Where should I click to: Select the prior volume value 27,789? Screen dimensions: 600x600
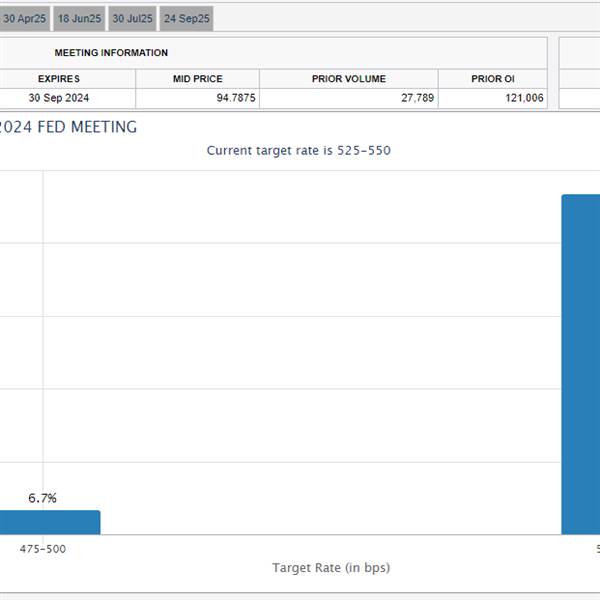tap(417, 98)
